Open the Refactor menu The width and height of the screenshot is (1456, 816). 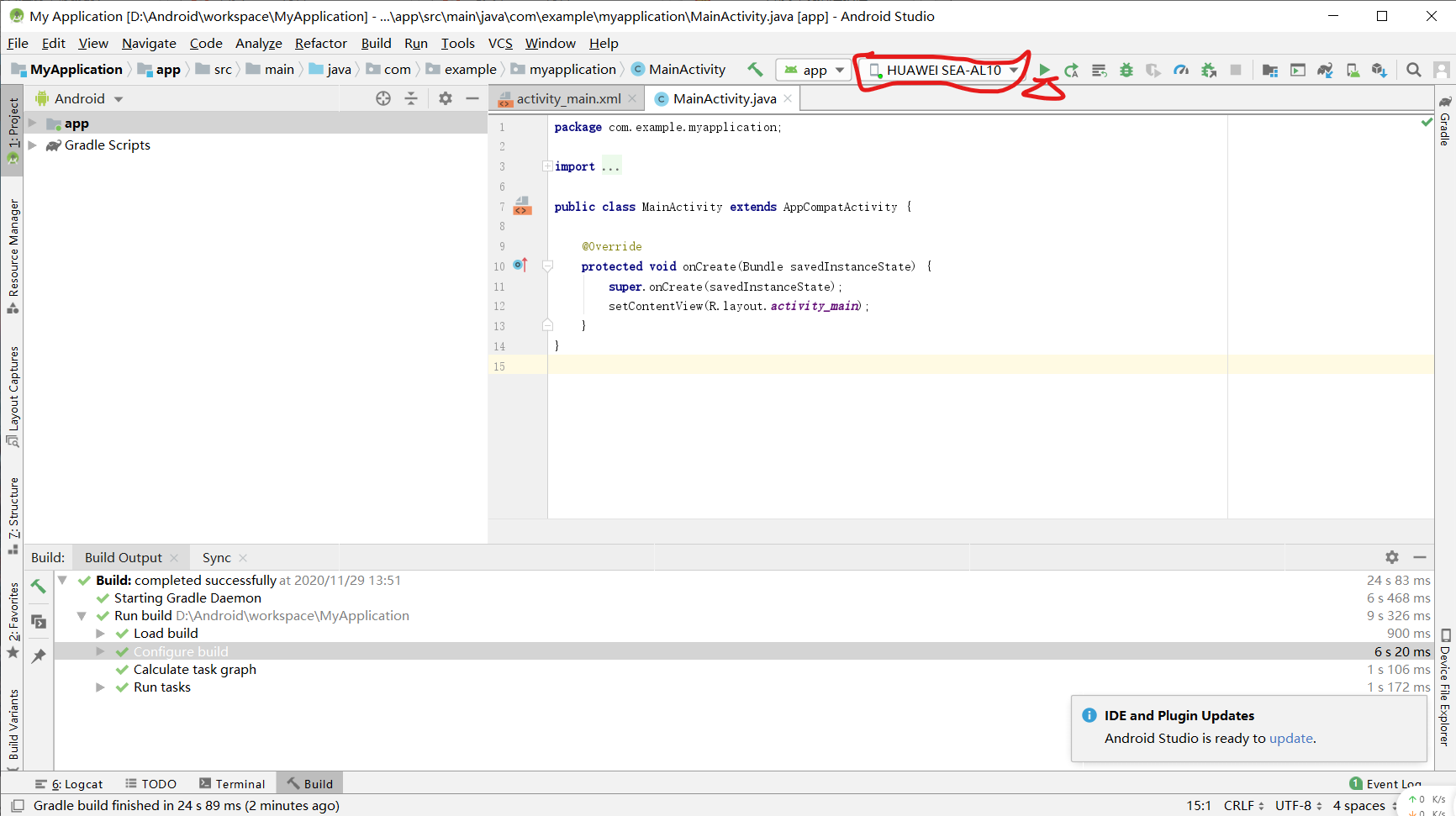[320, 43]
